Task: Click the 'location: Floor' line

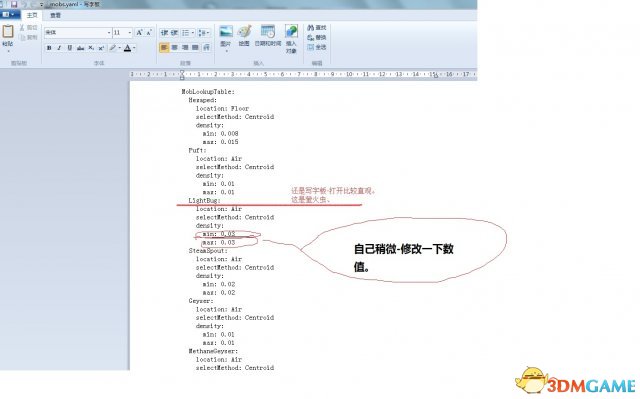Action: [x=222, y=109]
